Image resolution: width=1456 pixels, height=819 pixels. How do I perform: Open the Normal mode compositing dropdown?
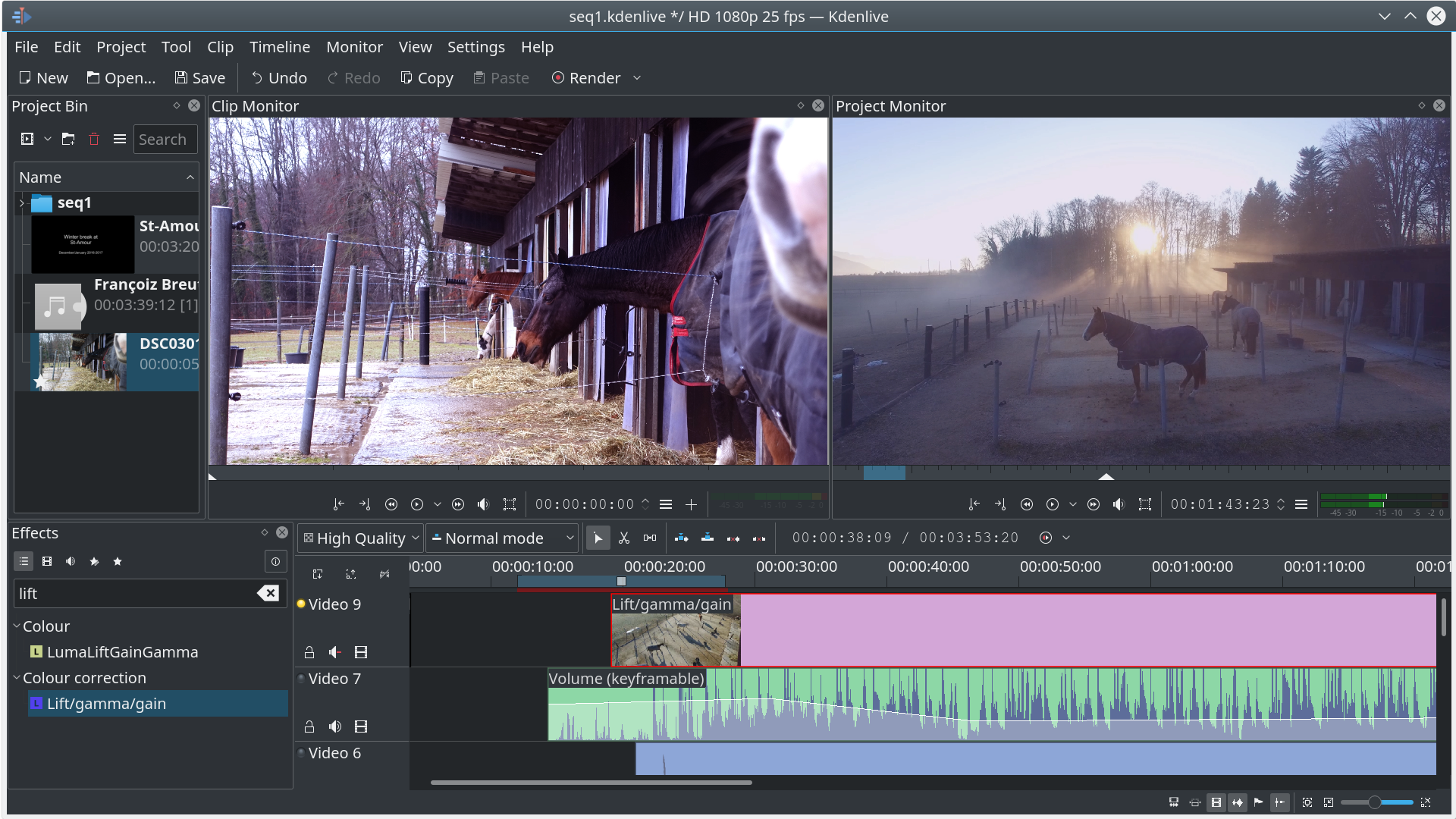click(501, 538)
